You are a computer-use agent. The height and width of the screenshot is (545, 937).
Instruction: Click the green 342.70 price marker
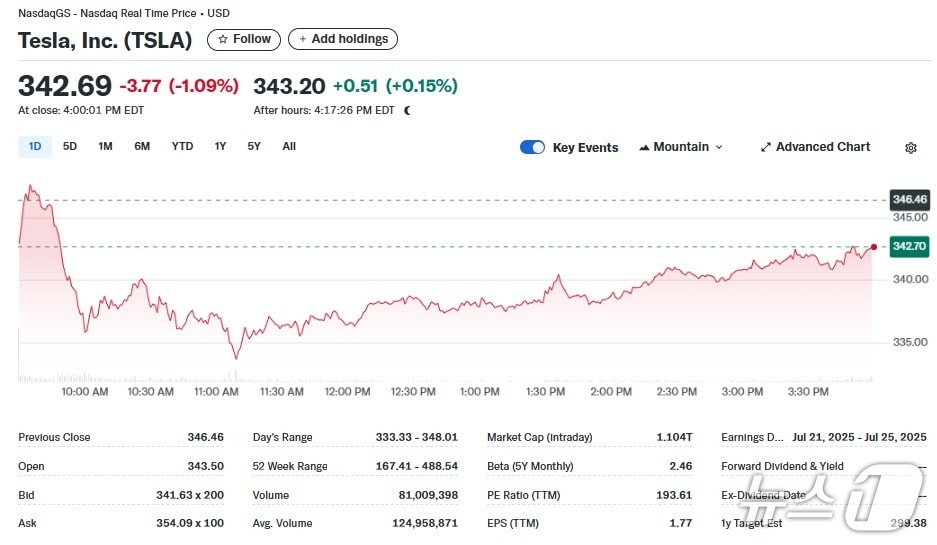click(x=909, y=246)
